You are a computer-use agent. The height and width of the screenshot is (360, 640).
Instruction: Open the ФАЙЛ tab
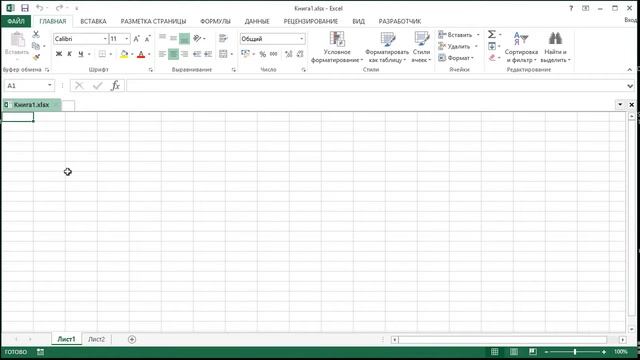pos(16,21)
